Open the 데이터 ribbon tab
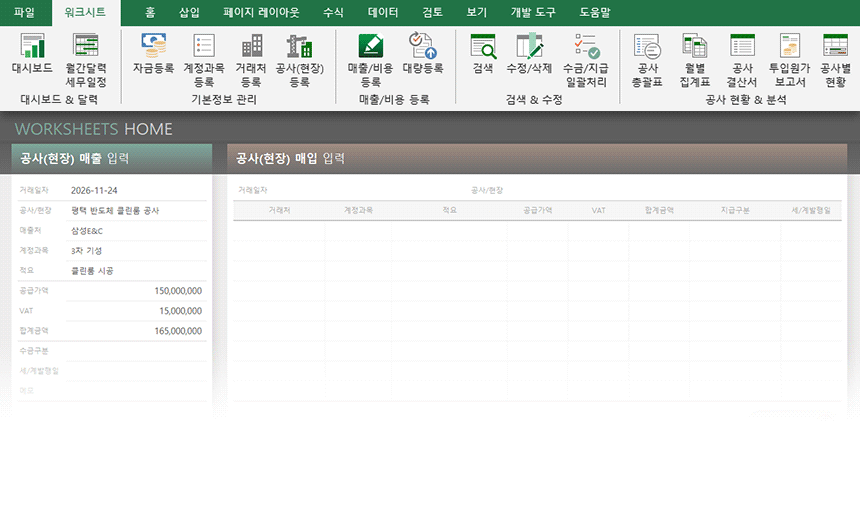860x510 pixels. tap(383, 13)
